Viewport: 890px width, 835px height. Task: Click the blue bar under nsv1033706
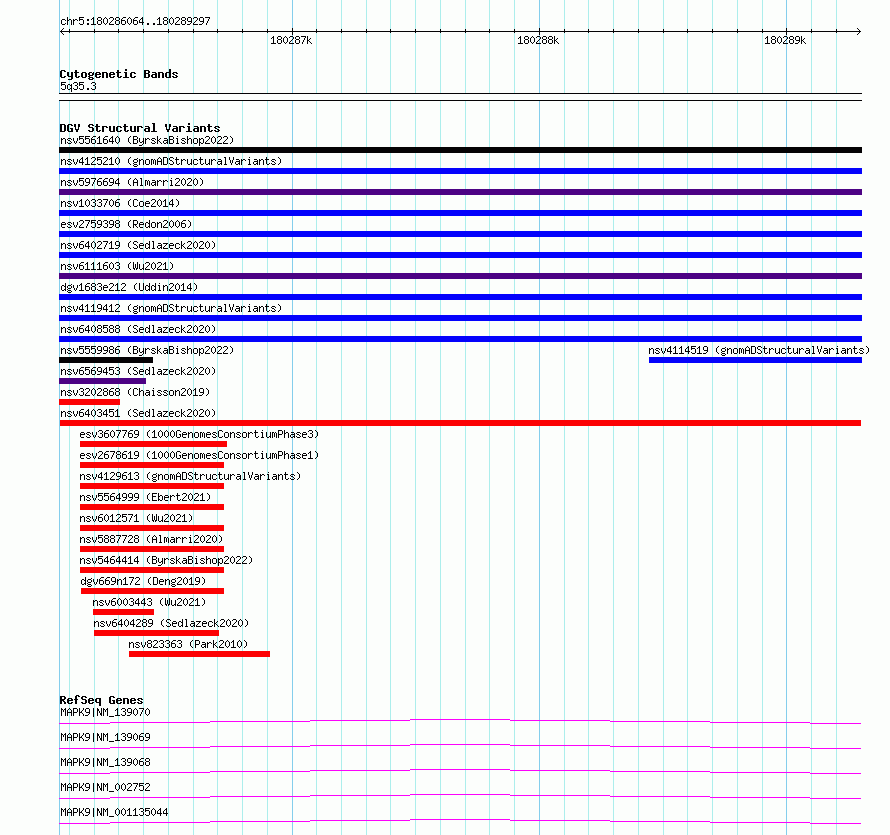click(x=460, y=213)
